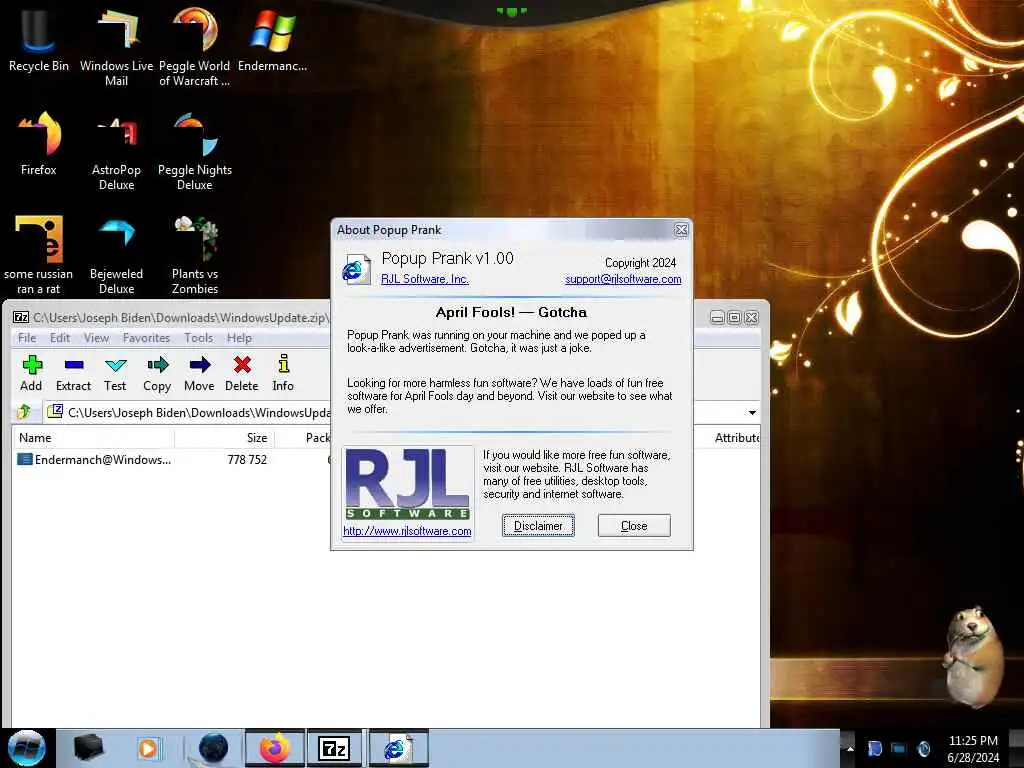The width and height of the screenshot is (1024, 768).
Task: Expand the 7-Zip address path dropdown
Action: tap(752, 413)
